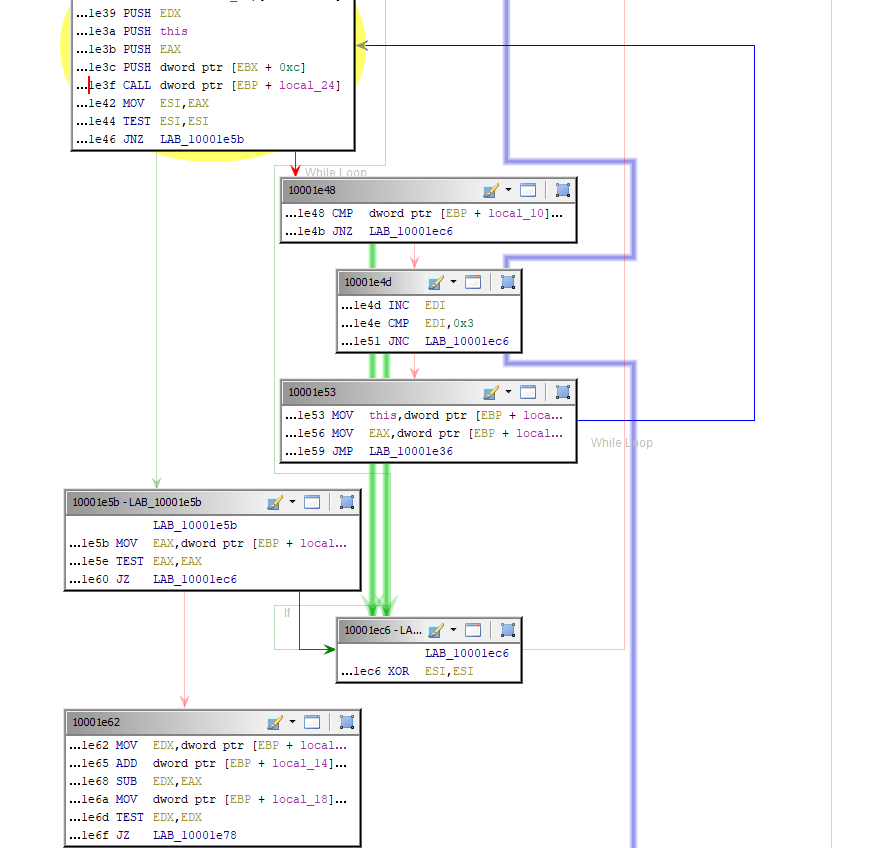This screenshot has width=881, height=848.
Task: Click the full view window icon in block 10001e62
Action: pos(312,721)
